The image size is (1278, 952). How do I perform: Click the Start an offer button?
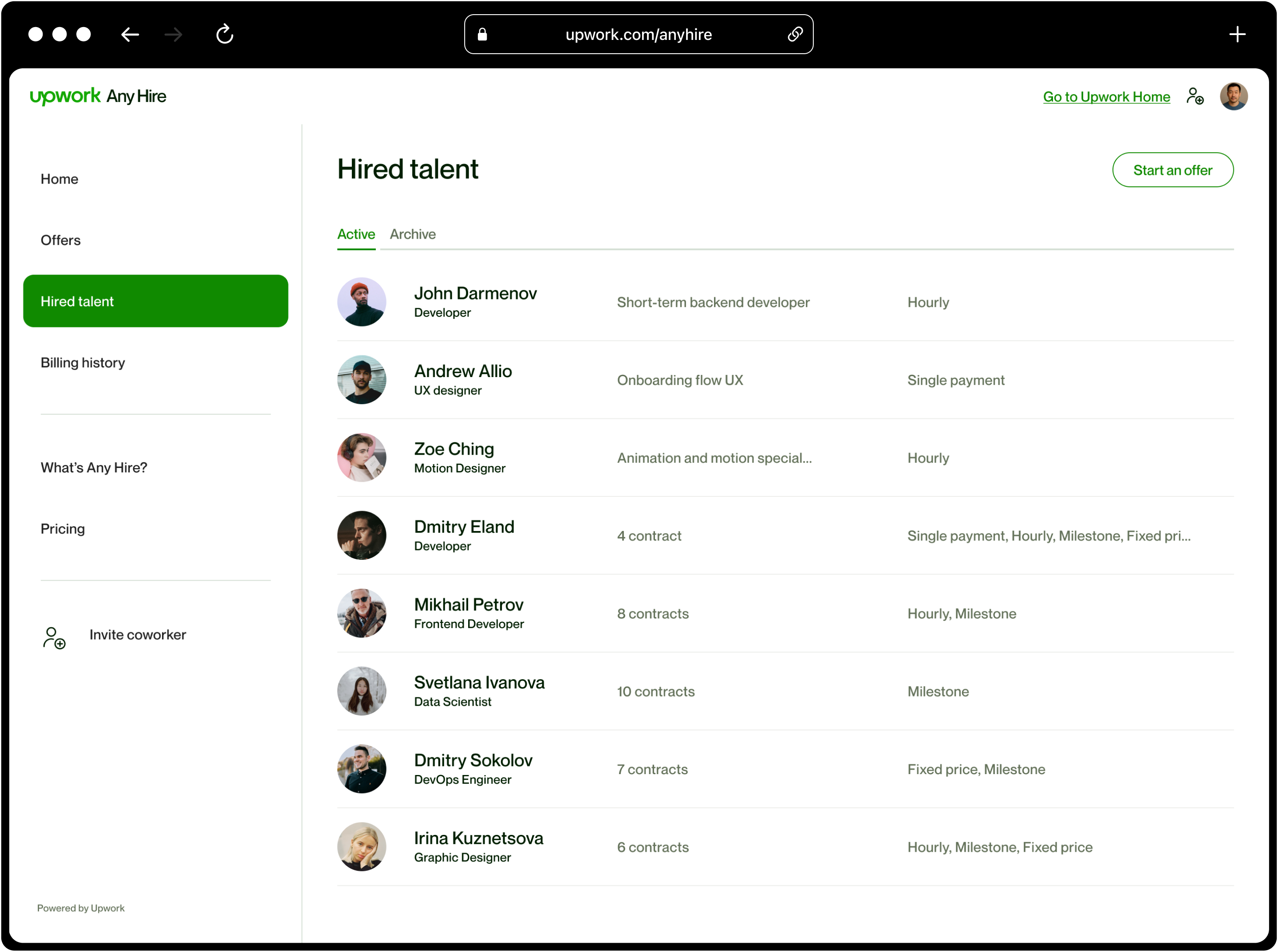click(x=1172, y=170)
